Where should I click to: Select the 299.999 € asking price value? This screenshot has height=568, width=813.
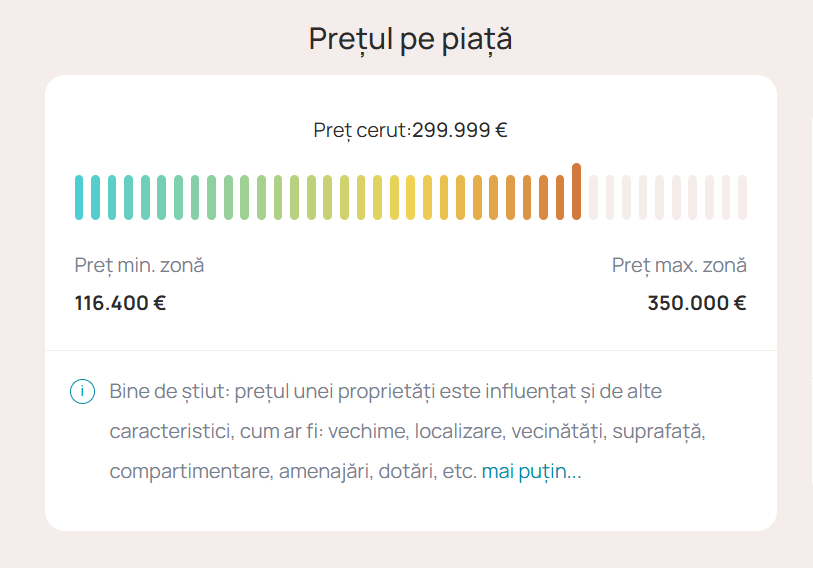pyautogui.click(x=460, y=130)
